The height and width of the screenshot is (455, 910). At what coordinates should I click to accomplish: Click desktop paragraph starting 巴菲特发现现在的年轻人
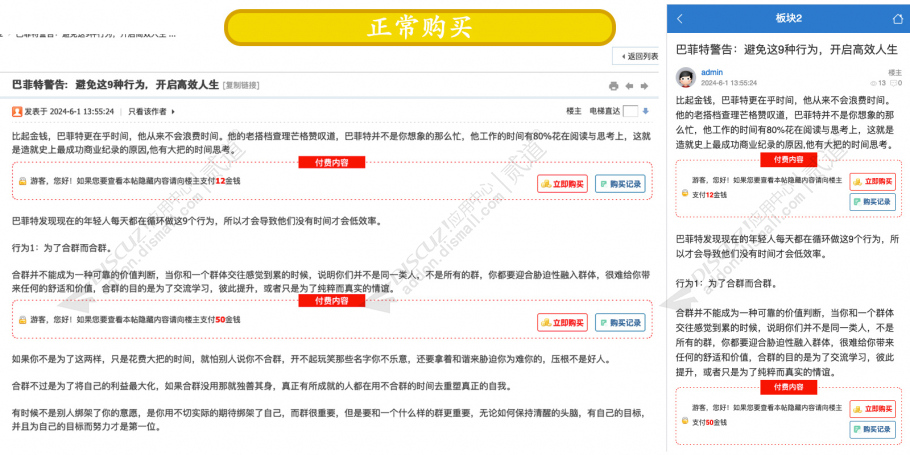(x=197, y=221)
